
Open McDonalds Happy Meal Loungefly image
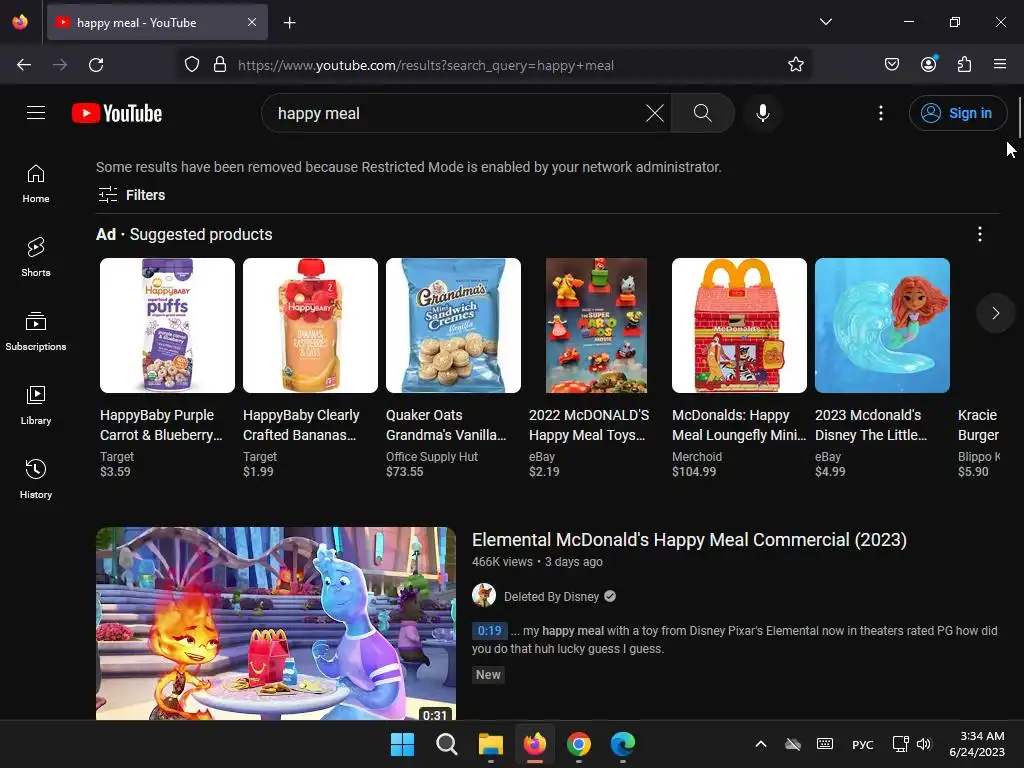point(739,325)
